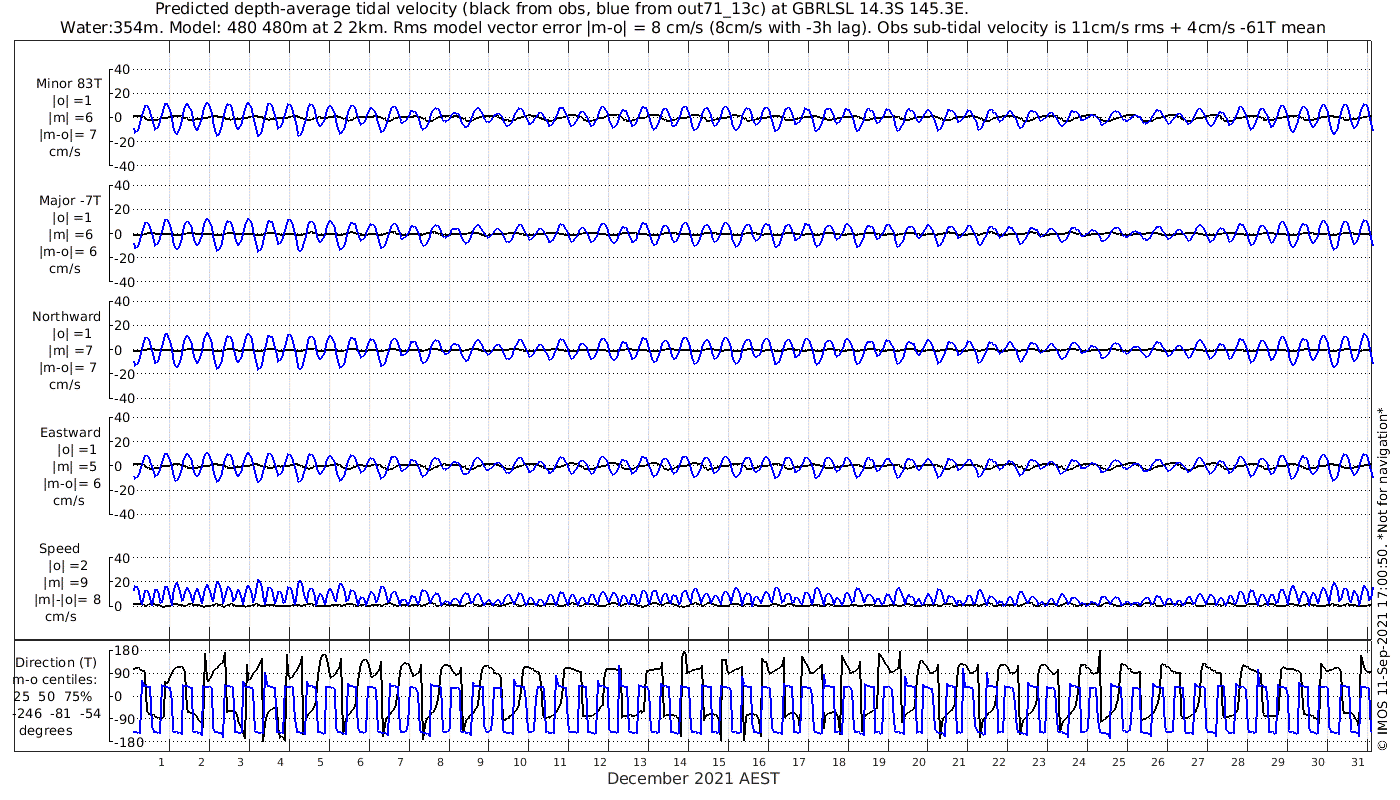Click the '40' tick of Minor 83T axis
This screenshot has height=800, width=1400.
(x=122, y=69)
